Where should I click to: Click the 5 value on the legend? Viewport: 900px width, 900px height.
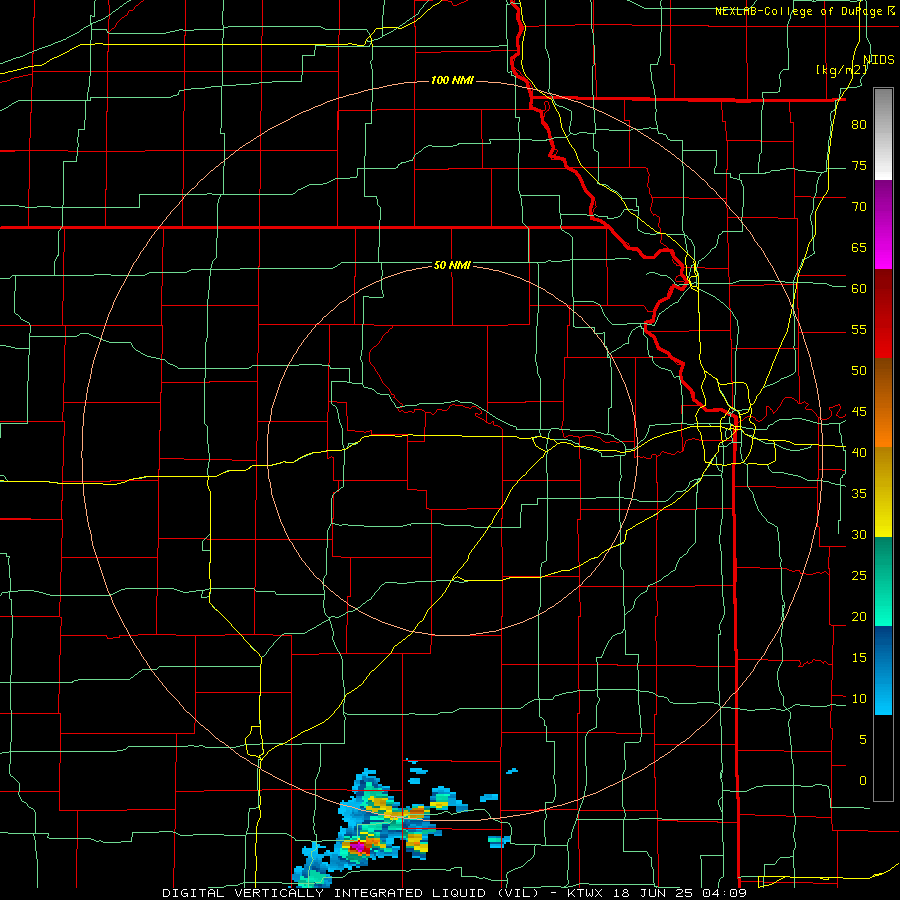(863, 740)
